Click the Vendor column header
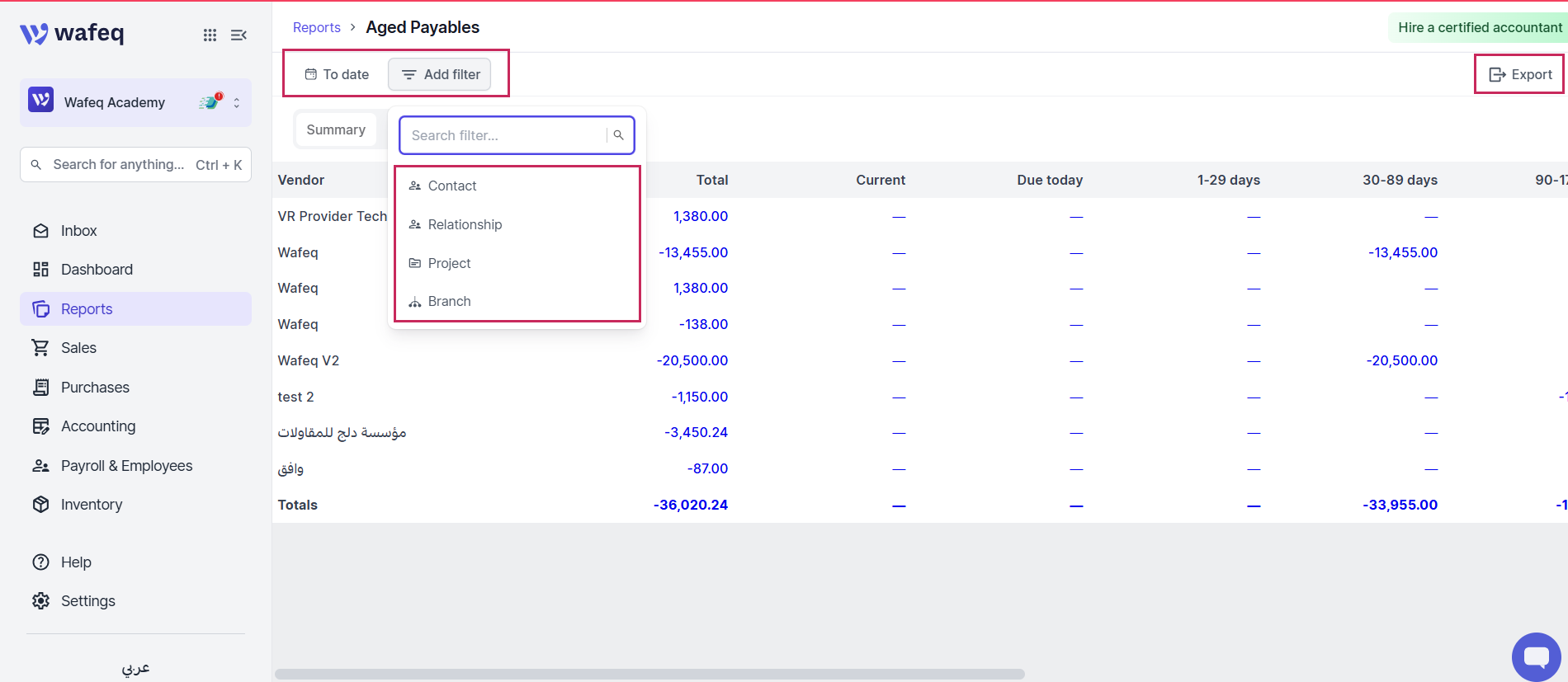This screenshot has height=682, width=1568. click(301, 180)
